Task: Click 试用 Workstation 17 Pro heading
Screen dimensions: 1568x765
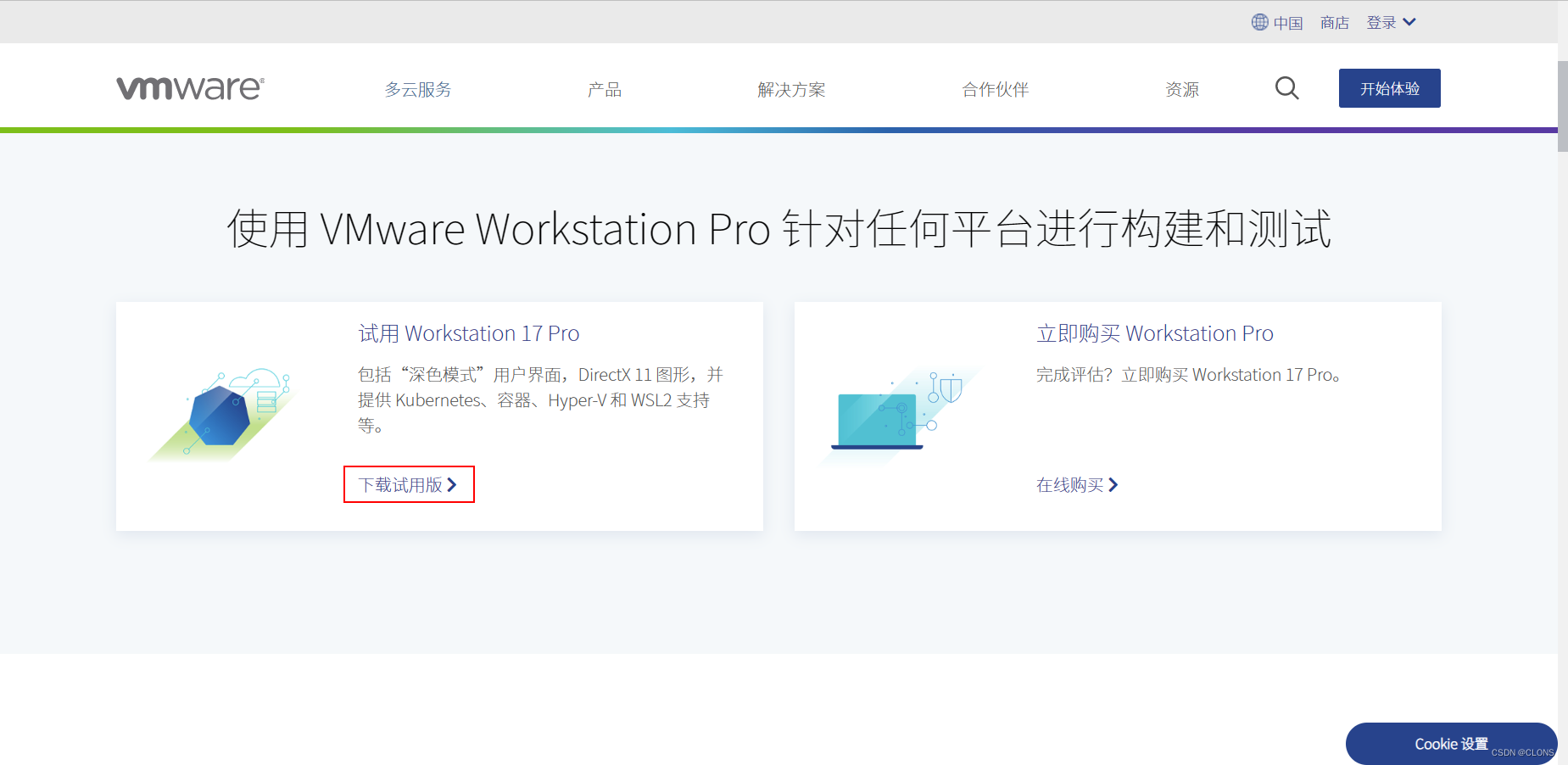Action: point(469,333)
